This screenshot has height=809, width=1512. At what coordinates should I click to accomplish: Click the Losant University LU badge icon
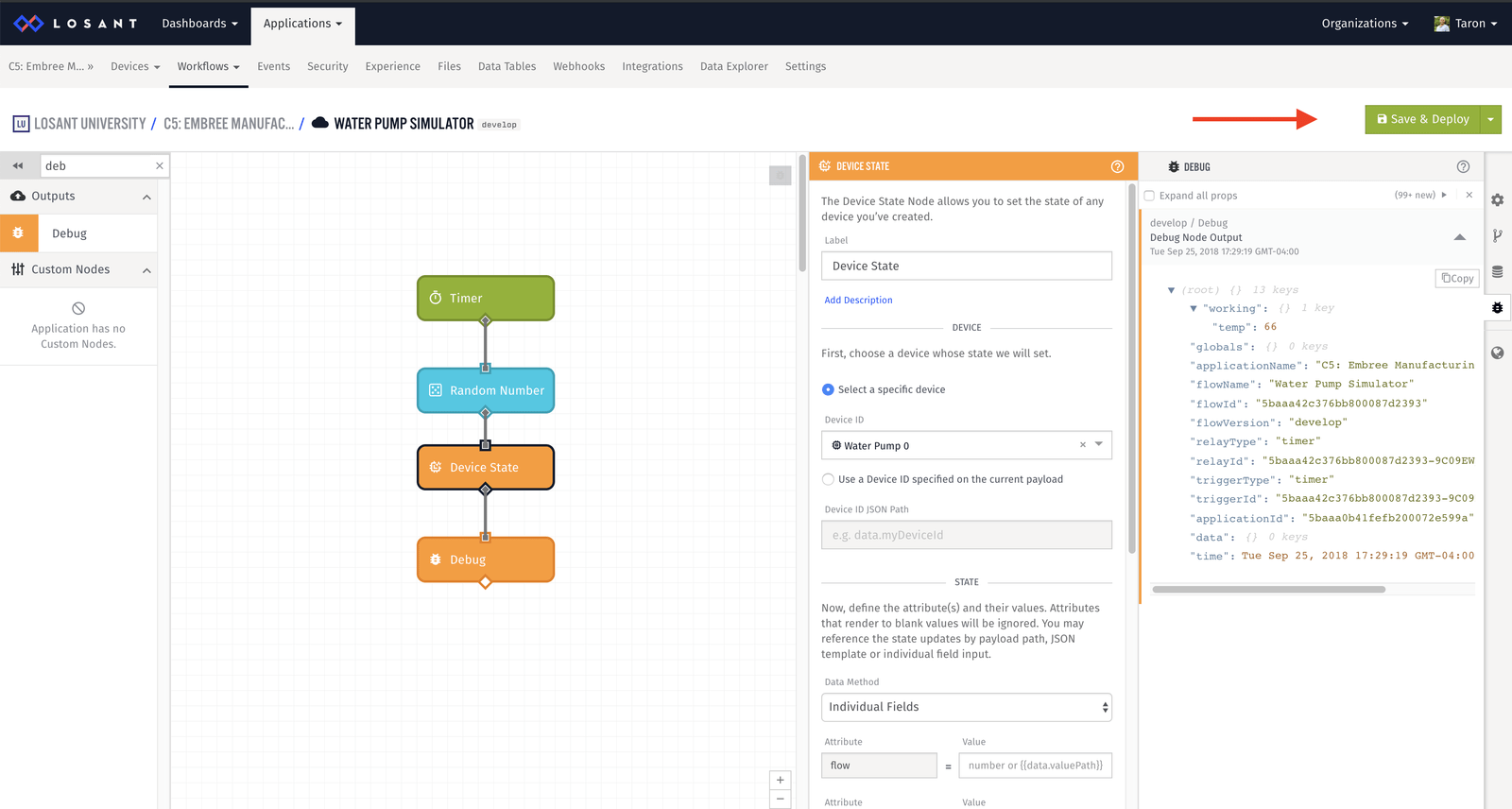click(x=21, y=124)
